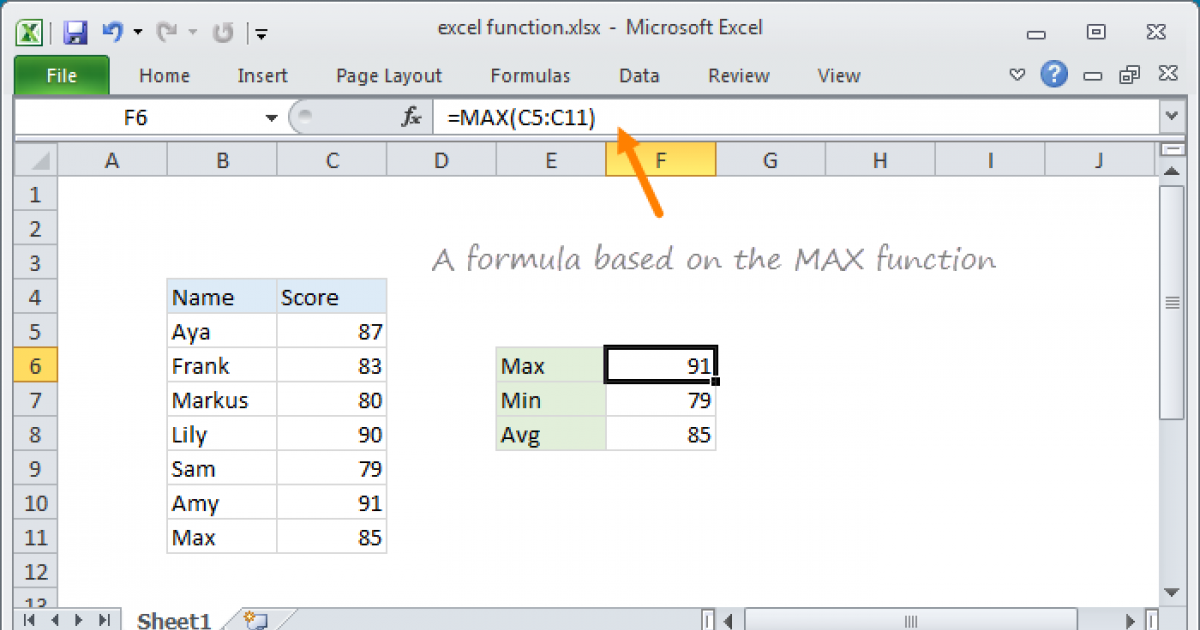The image size is (1200, 630).
Task: Open Excel Help with the question mark icon
Action: point(1054,75)
